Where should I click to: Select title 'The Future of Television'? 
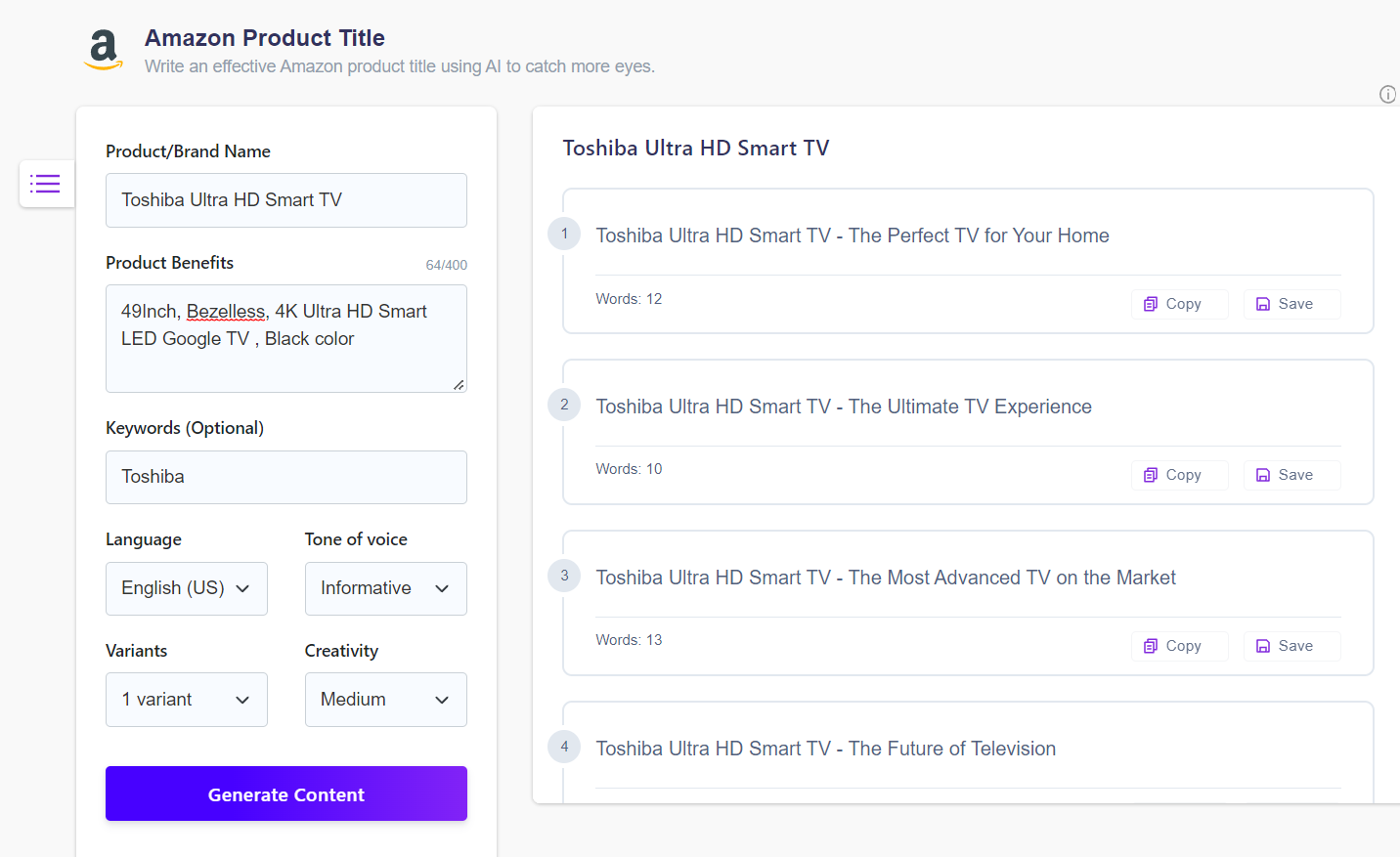pos(826,748)
